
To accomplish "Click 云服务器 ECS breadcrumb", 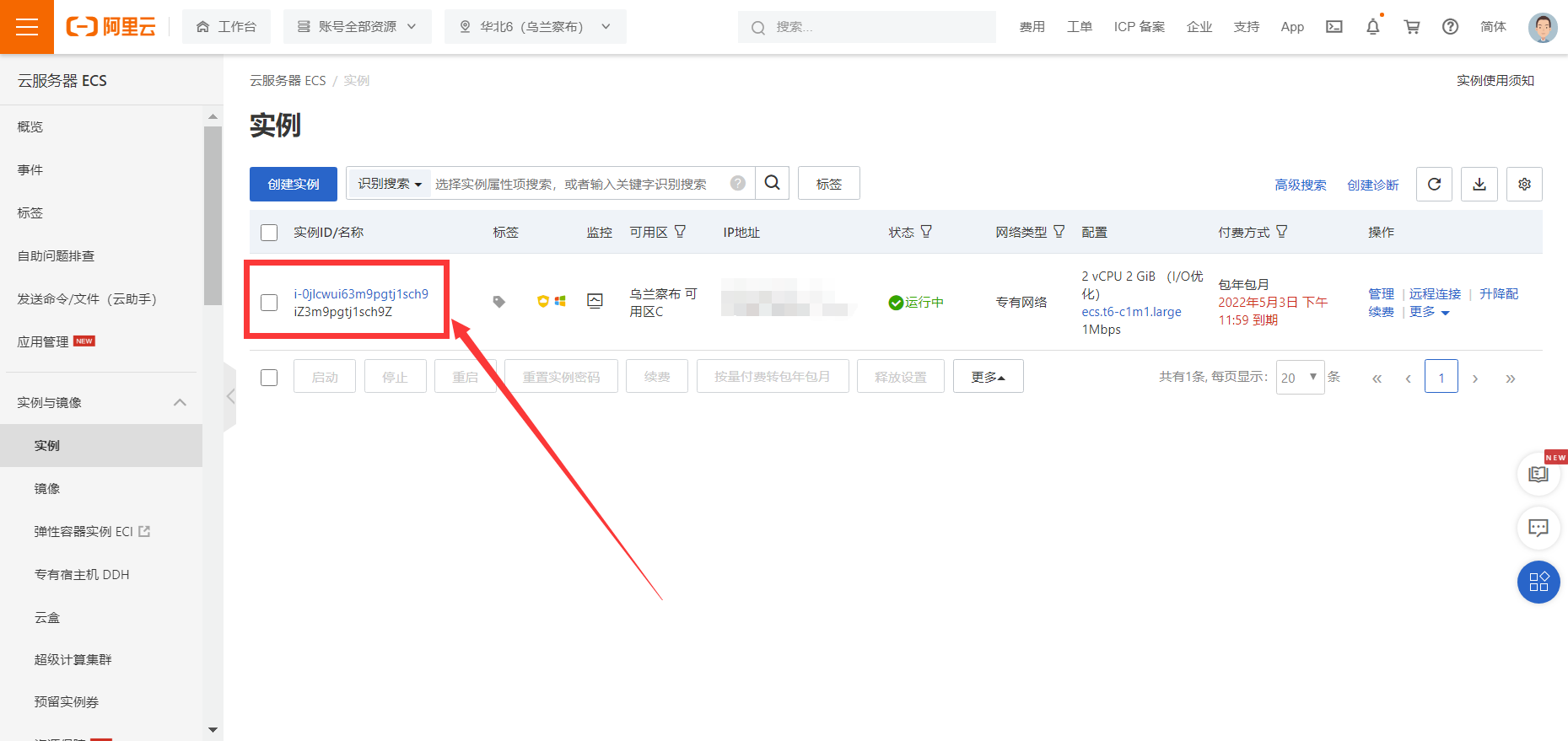I will (x=288, y=80).
